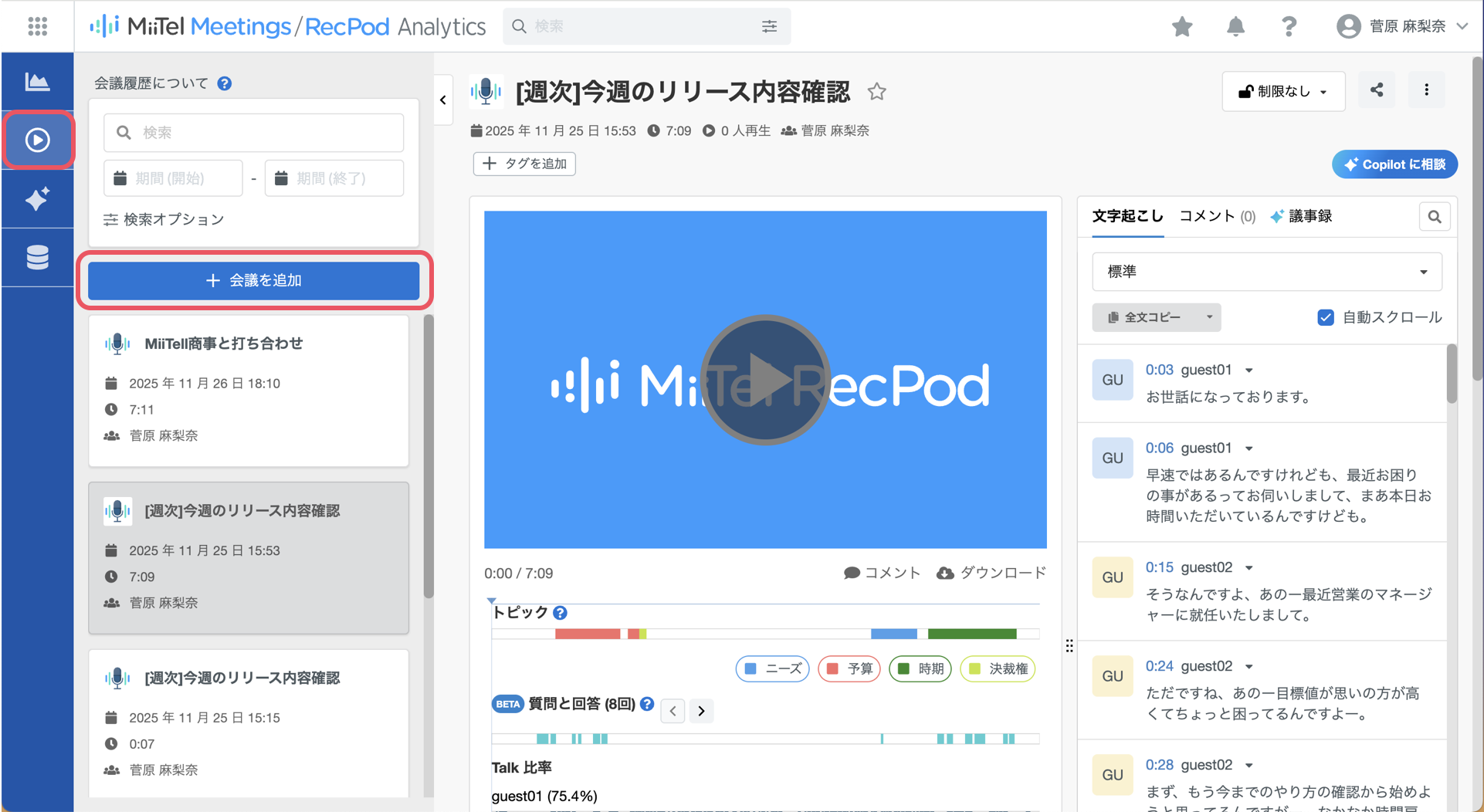Toggle the 時期 topic filter
The height and width of the screenshot is (812, 1484).
[920, 668]
